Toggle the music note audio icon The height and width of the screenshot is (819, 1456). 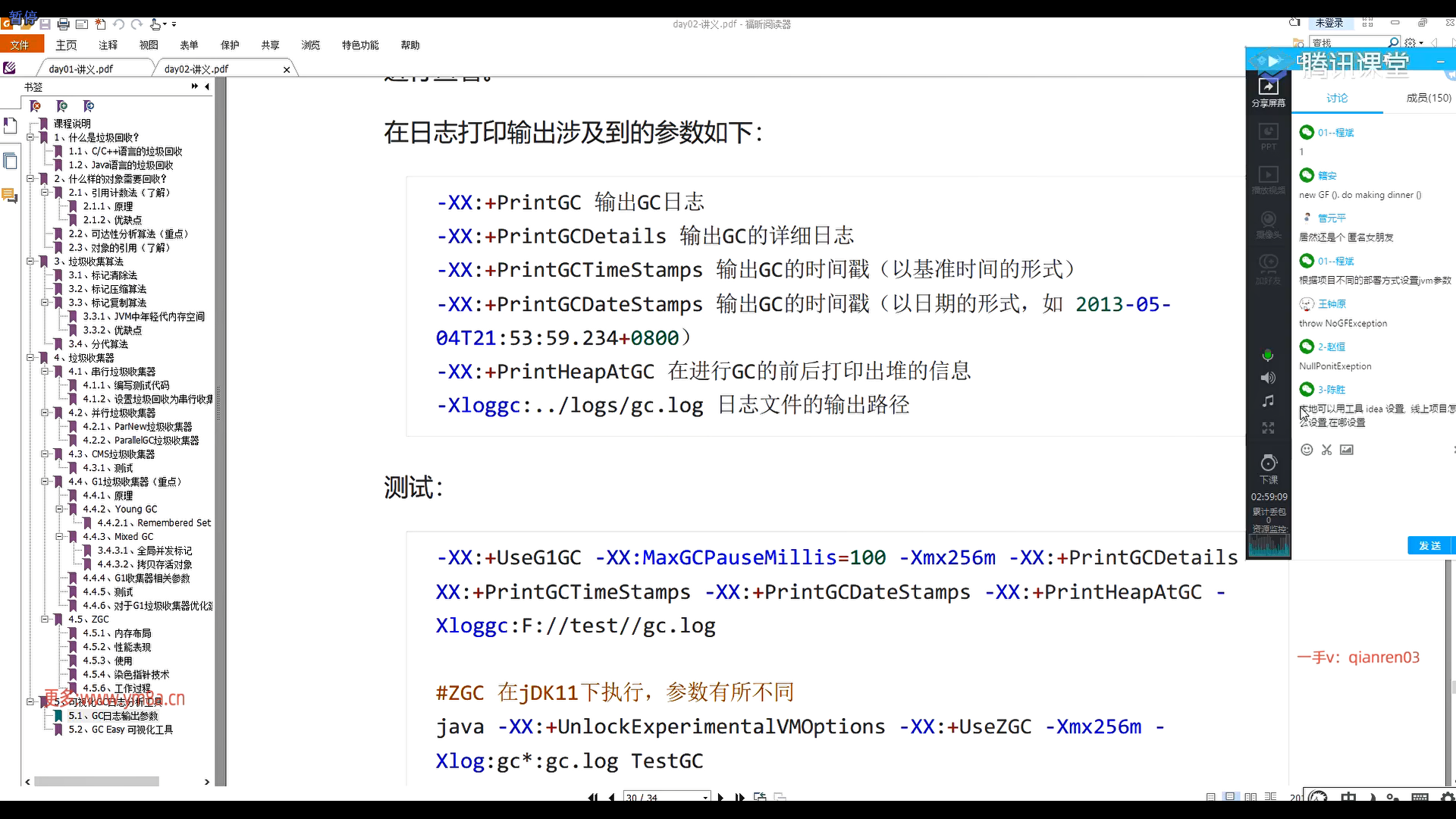click(1267, 401)
